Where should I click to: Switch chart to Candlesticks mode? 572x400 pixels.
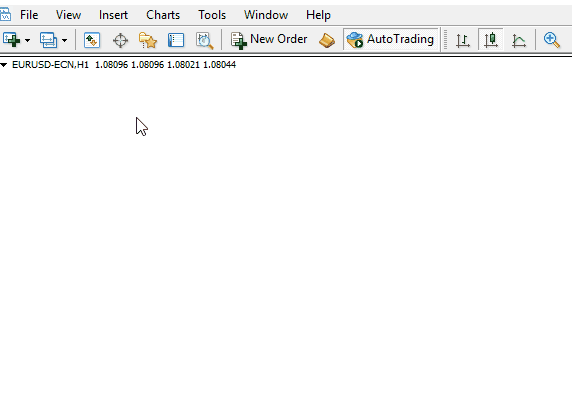tap(491, 40)
